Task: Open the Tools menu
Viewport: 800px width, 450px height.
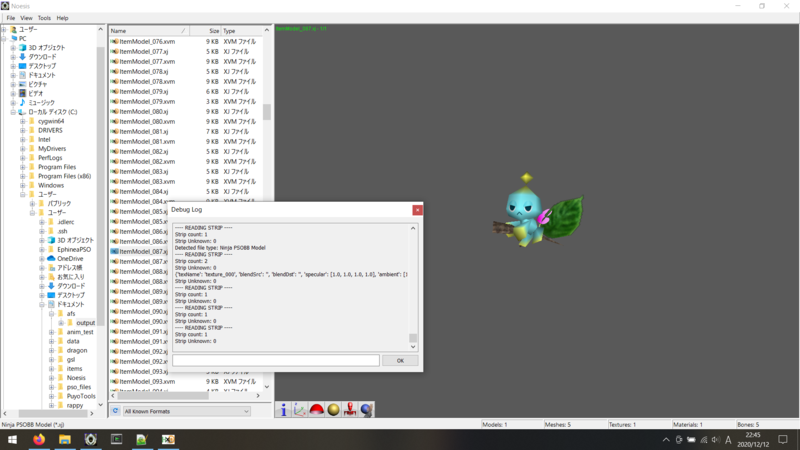Action: pyautogui.click(x=44, y=18)
